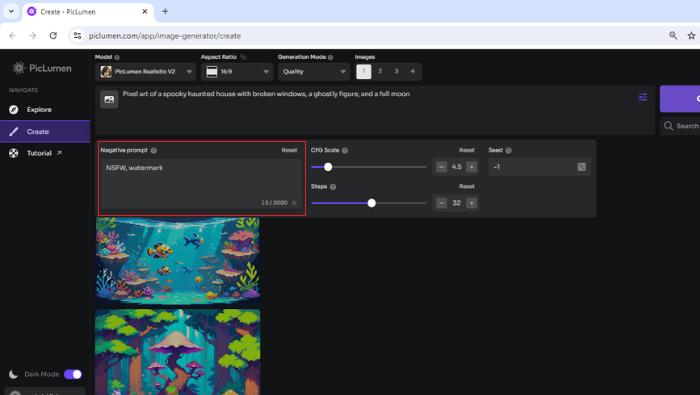
Task: Click the Steps slider handle
Action: click(x=371, y=203)
